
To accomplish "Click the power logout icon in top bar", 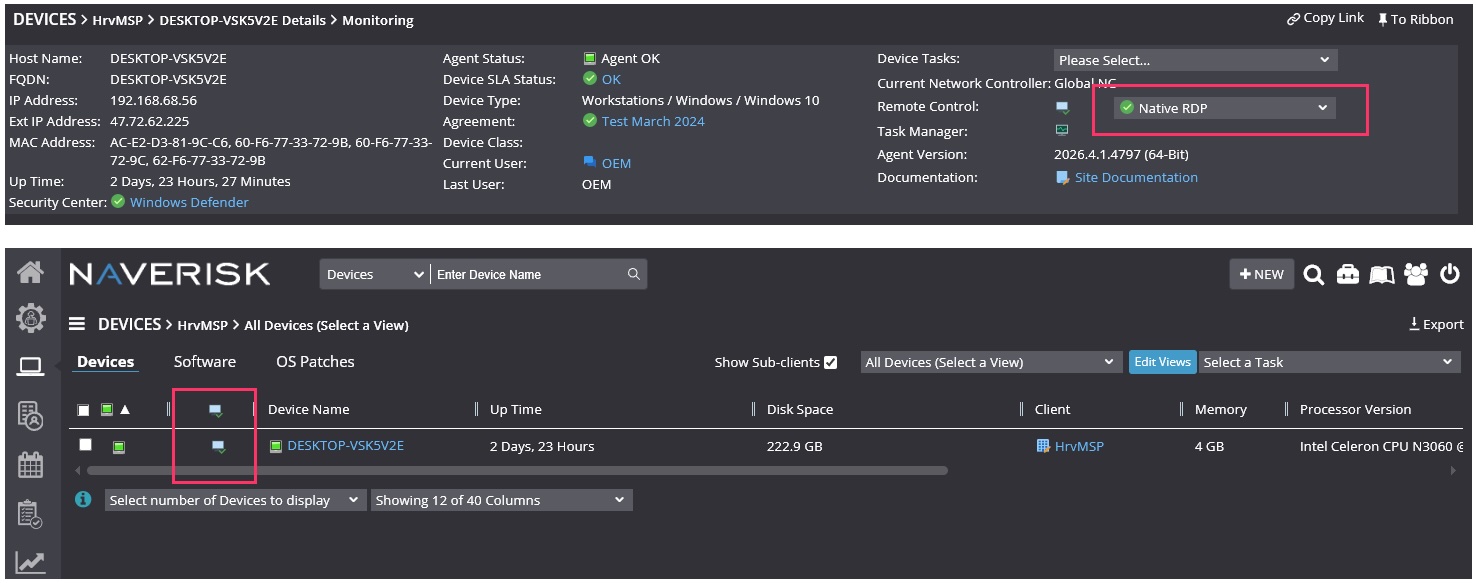I will (x=1449, y=274).
